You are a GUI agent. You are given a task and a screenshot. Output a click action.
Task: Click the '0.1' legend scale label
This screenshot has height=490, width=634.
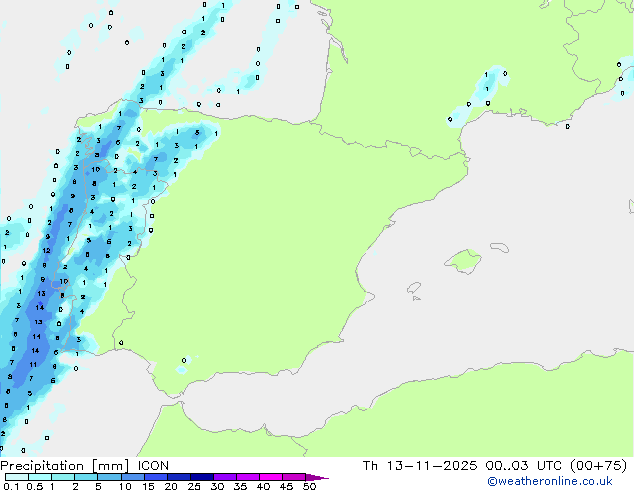[x=11, y=486]
